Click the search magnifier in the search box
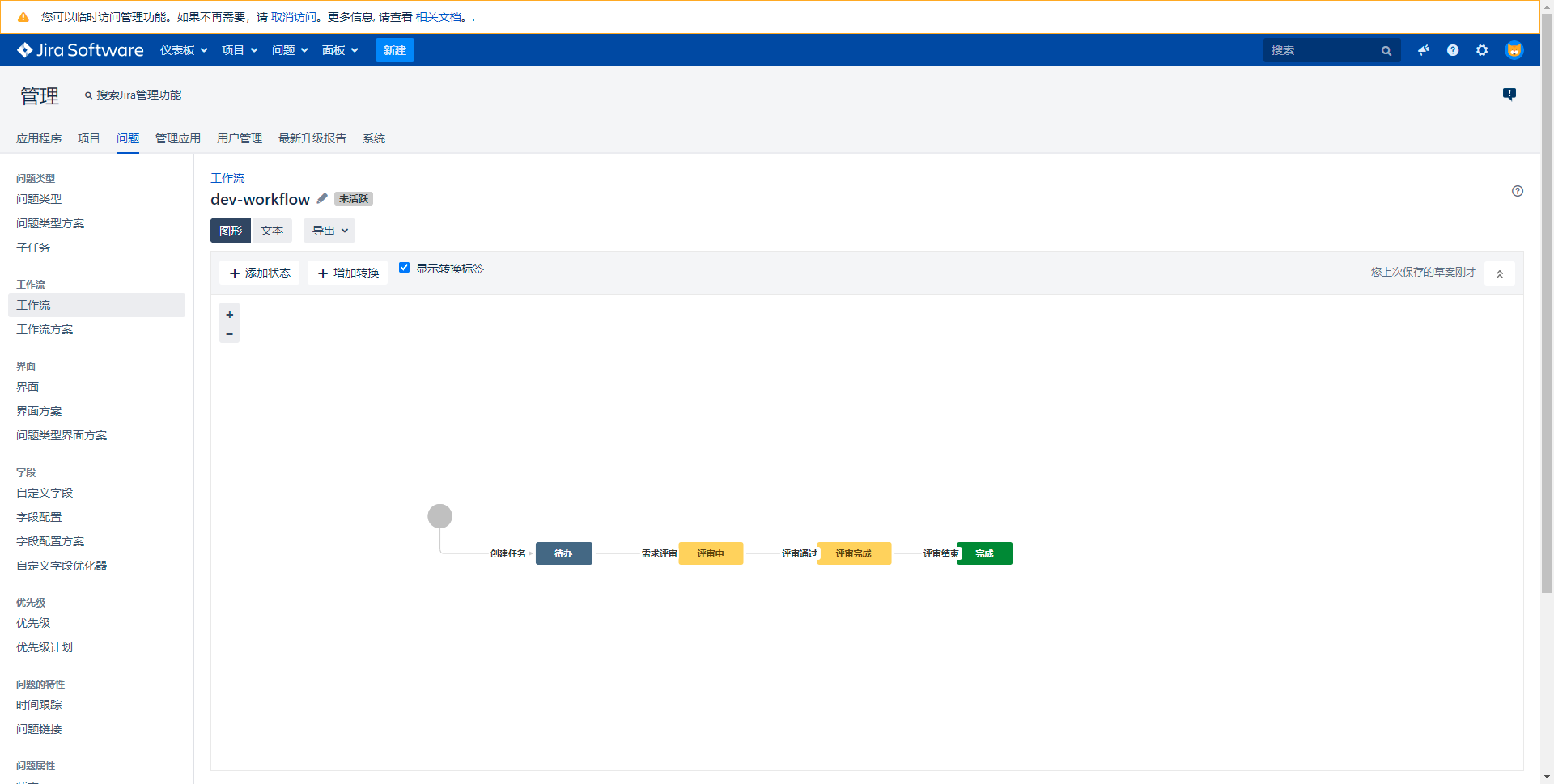Image resolution: width=1554 pixels, height=784 pixels. click(x=1386, y=50)
